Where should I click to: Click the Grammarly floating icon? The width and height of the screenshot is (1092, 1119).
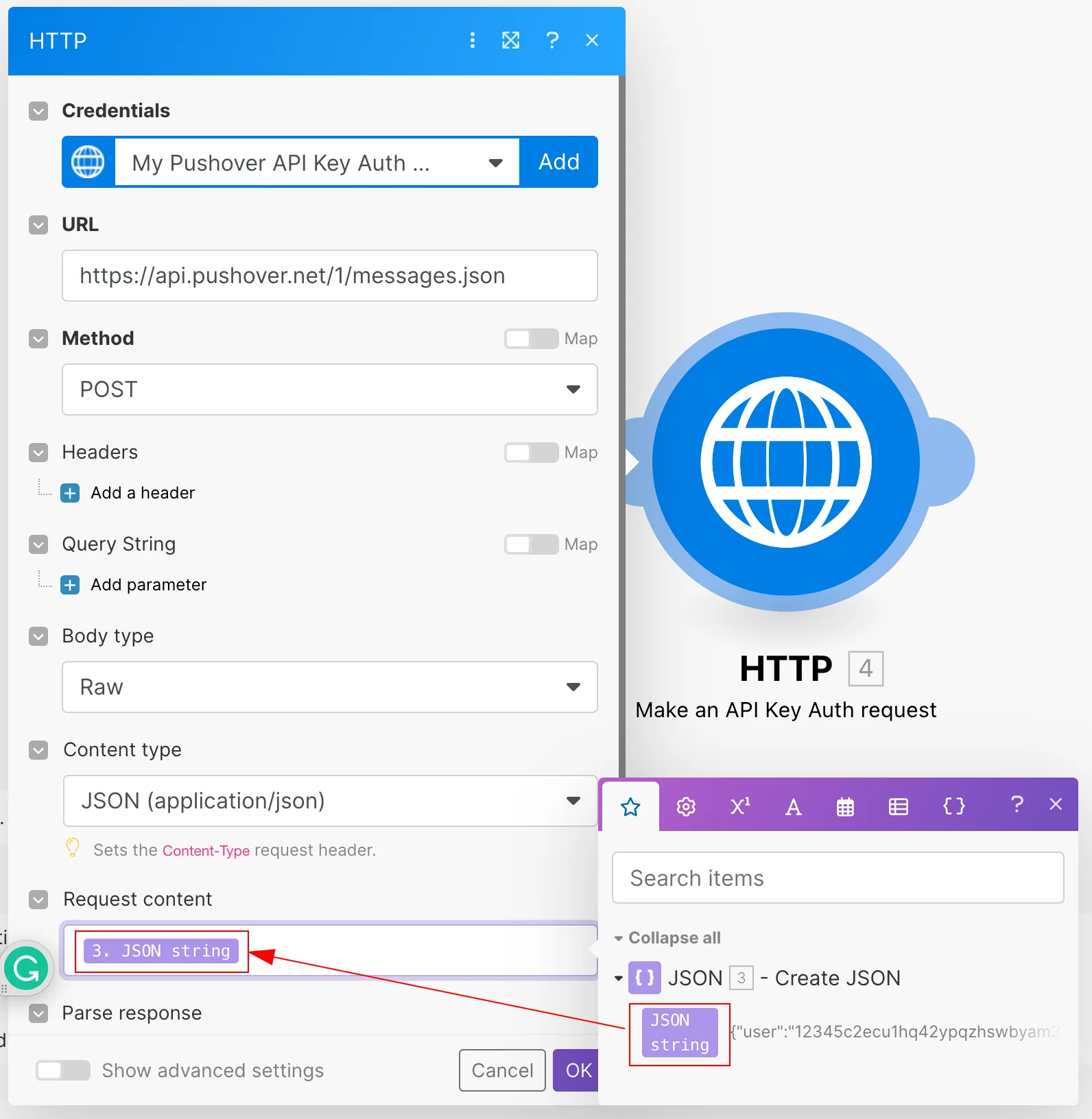click(x=26, y=968)
